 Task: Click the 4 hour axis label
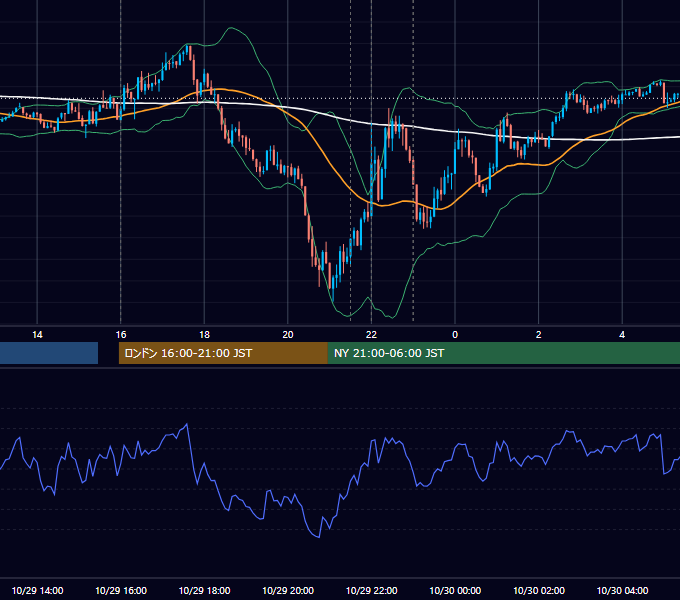click(622, 335)
